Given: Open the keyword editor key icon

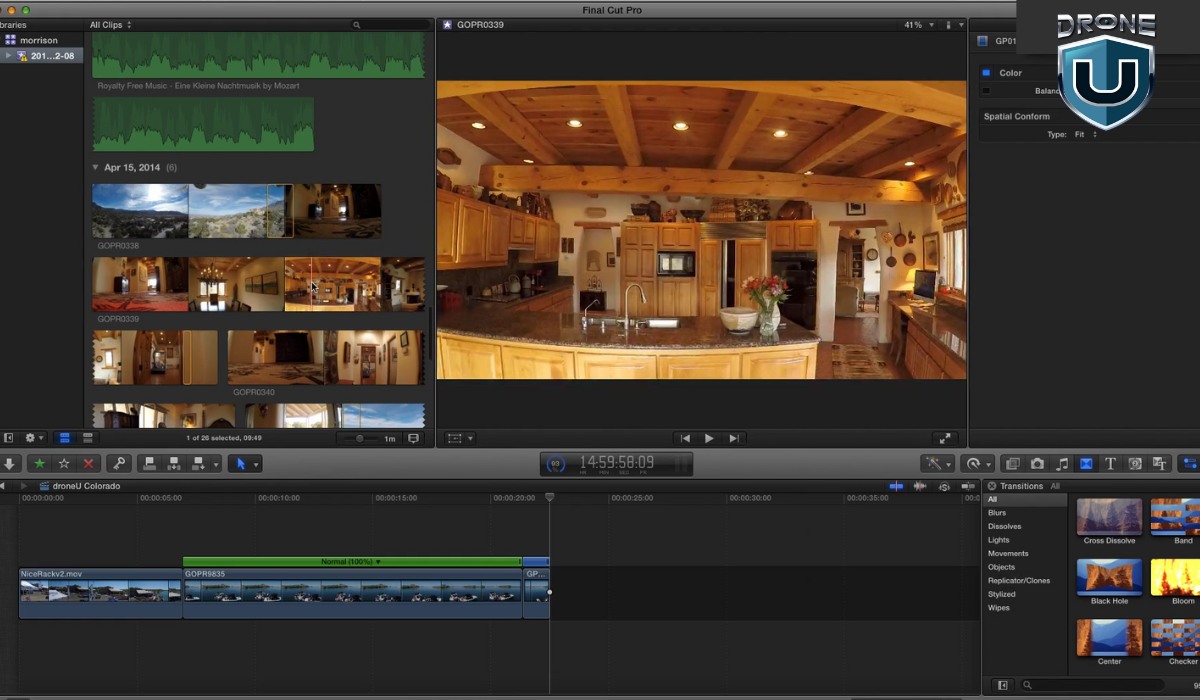Looking at the screenshot, I should pos(118,464).
